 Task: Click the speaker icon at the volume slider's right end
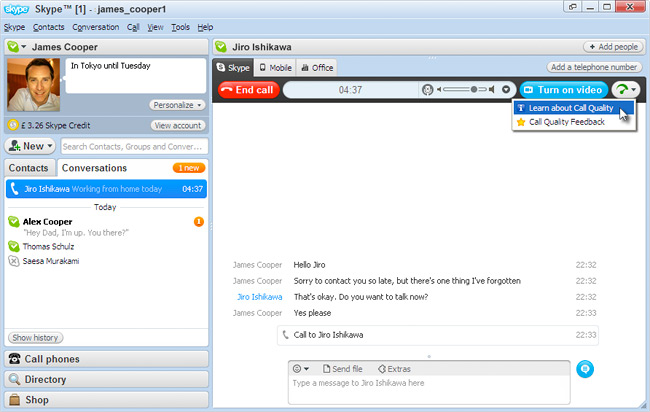coord(492,90)
